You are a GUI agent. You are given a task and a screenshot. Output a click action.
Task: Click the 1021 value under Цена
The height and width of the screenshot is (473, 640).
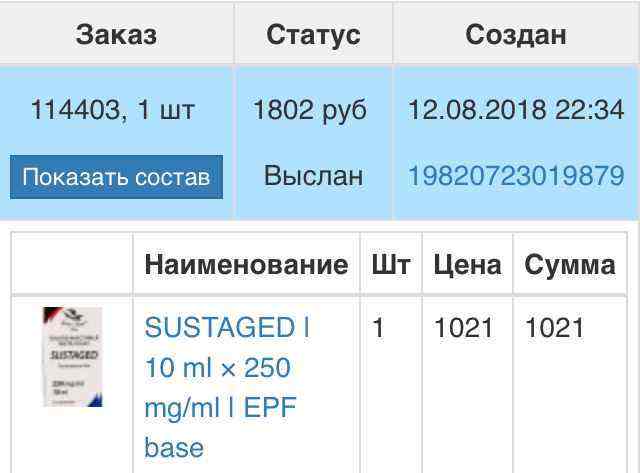coord(463,328)
